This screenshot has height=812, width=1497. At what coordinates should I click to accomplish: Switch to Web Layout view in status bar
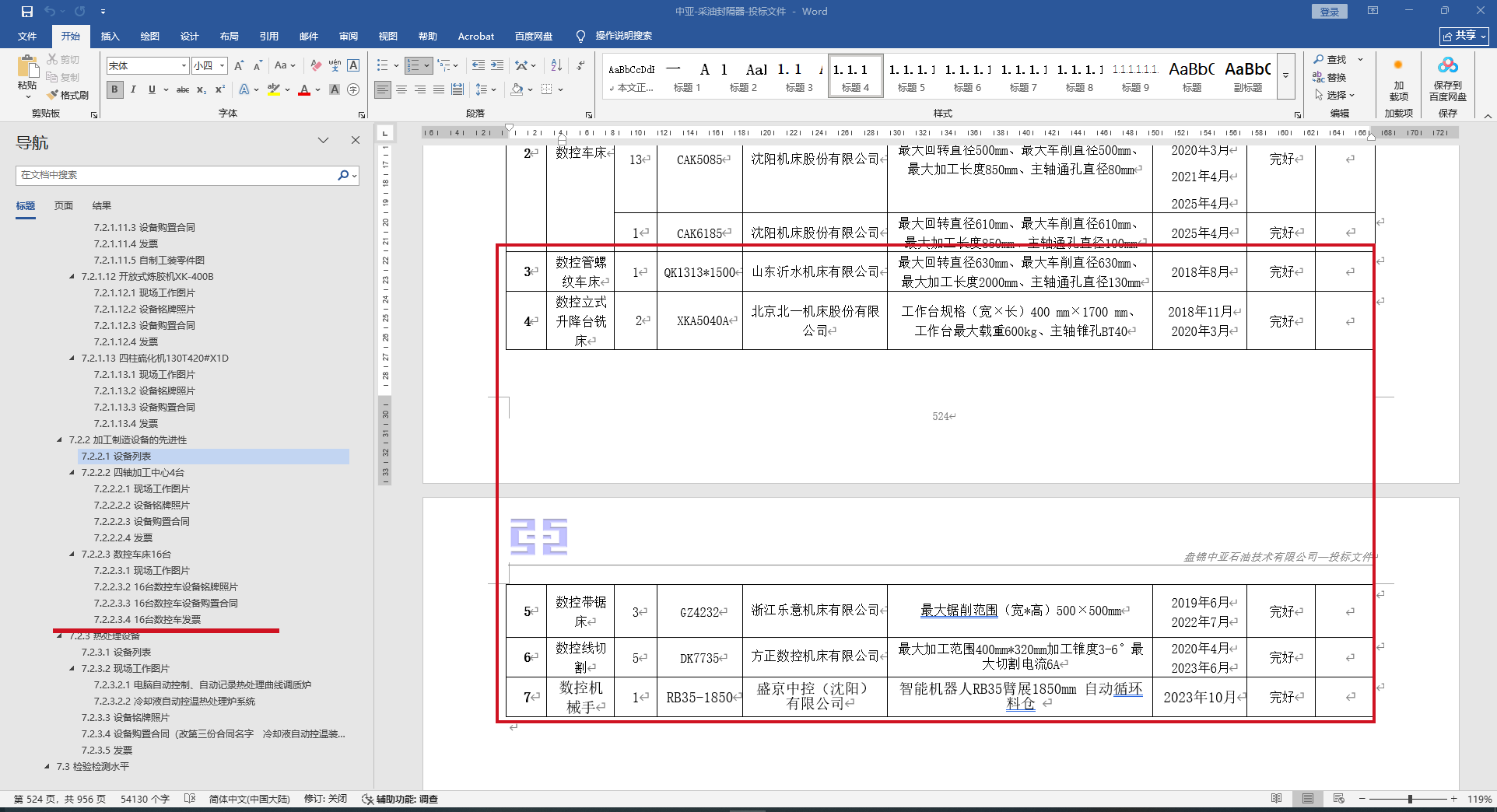[x=1338, y=799]
